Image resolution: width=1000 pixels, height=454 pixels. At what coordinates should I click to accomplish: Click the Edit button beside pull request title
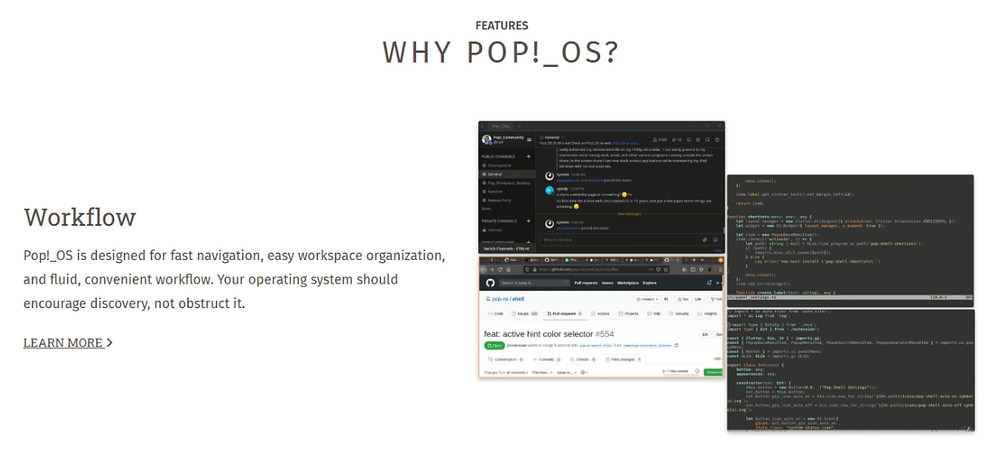706,334
